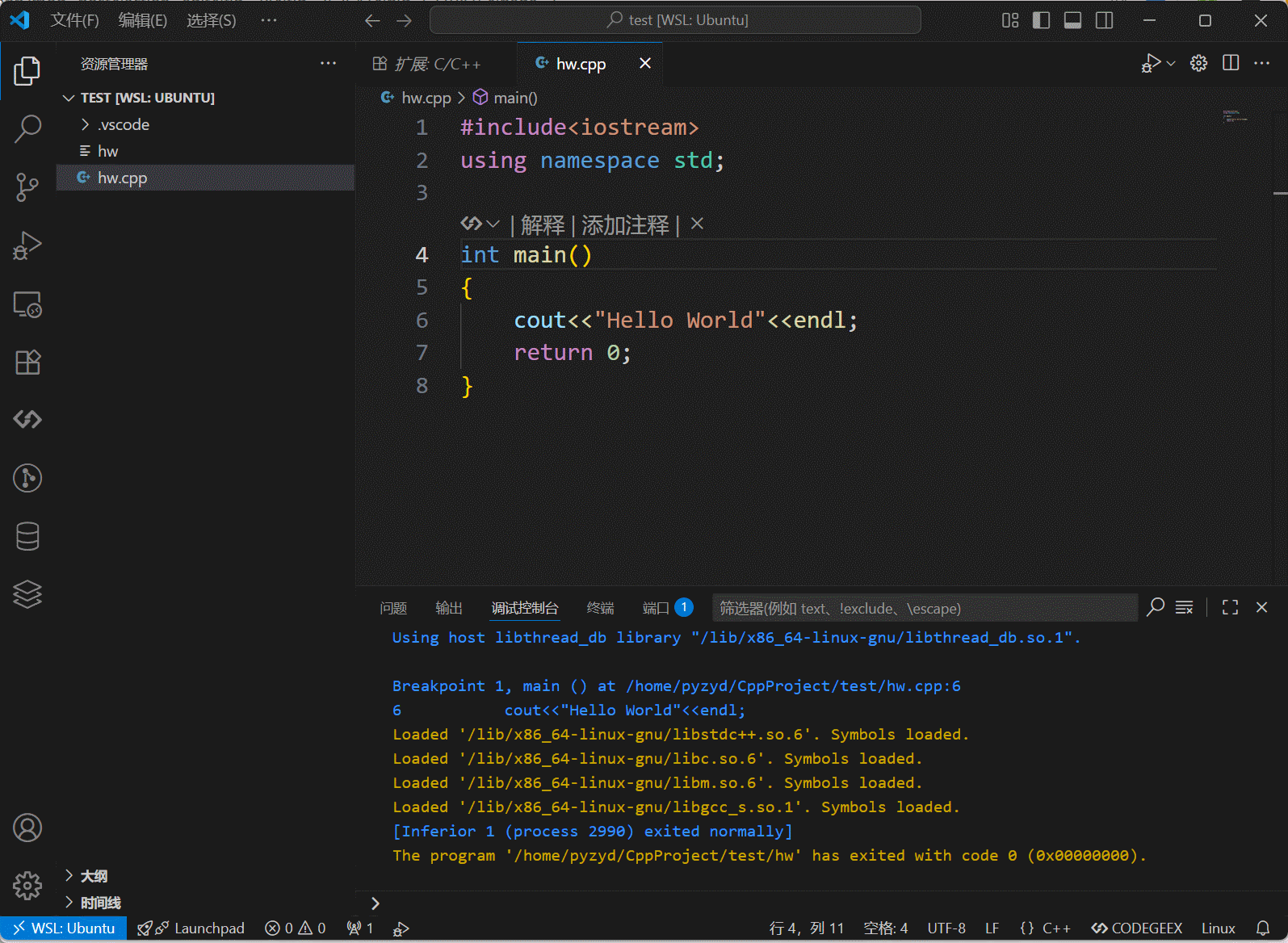Open Remote Explorer view
Screen dimensions: 1288x943
(27, 304)
